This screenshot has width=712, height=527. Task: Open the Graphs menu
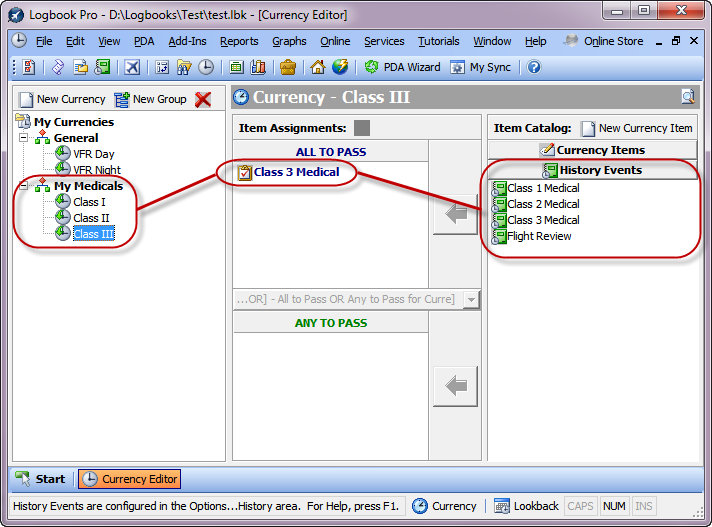(x=289, y=41)
